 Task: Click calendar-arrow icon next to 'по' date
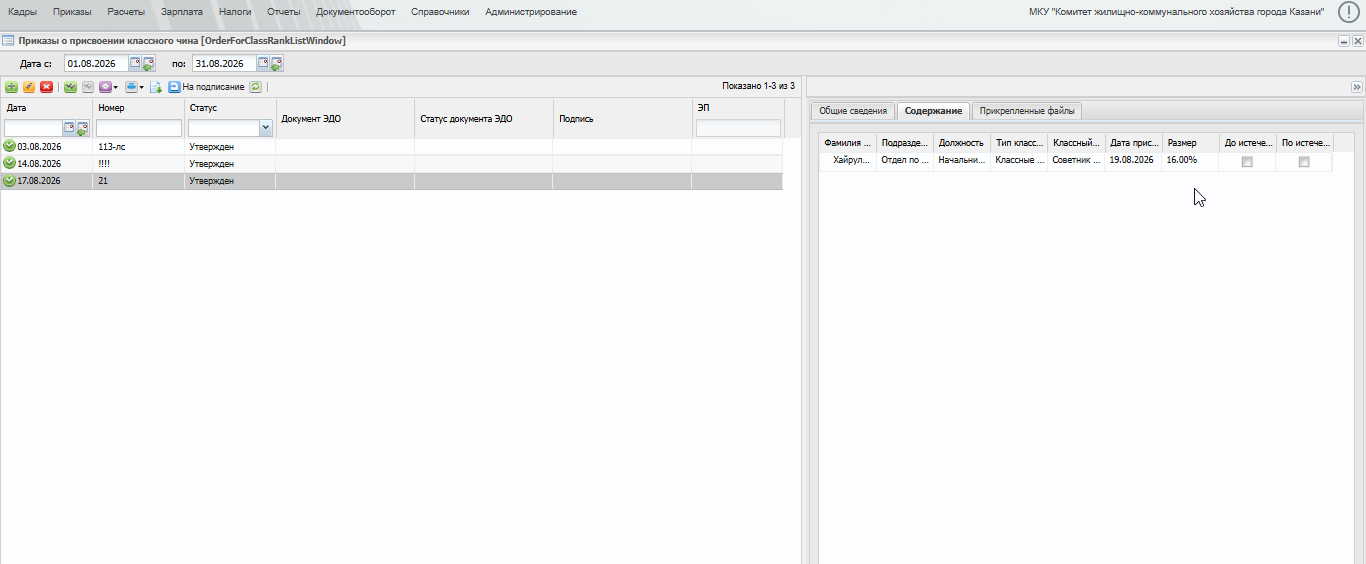pyautogui.click(x=276, y=63)
